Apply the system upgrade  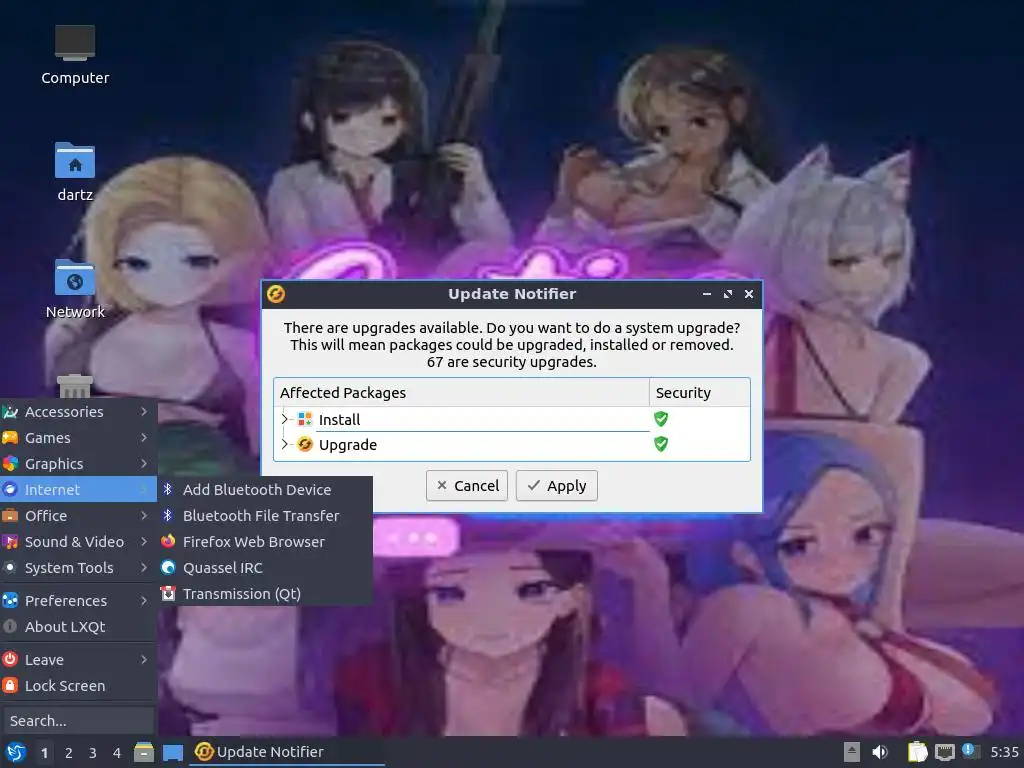[556, 486]
